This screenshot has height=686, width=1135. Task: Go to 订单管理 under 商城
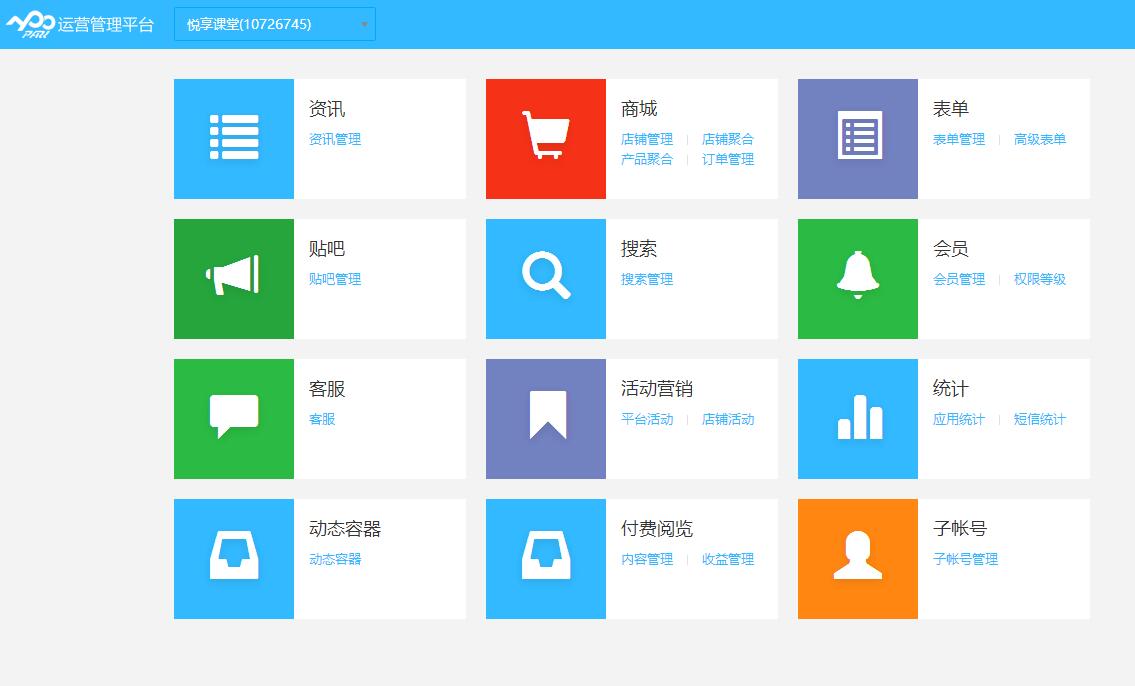point(728,160)
